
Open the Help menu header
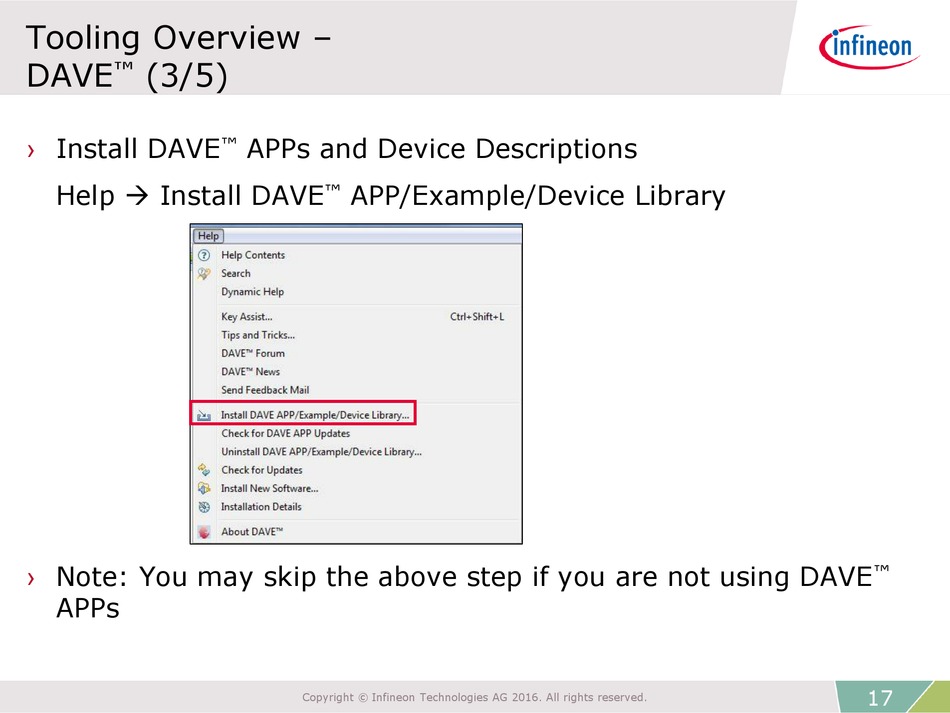pyautogui.click(x=208, y=236)
